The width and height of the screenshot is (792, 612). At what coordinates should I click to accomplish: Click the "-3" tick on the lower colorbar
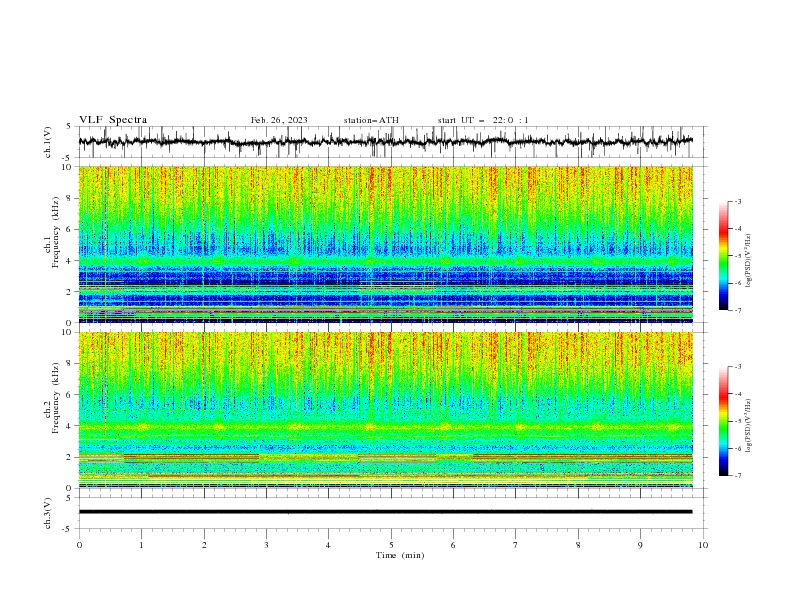tap(737, 367)
